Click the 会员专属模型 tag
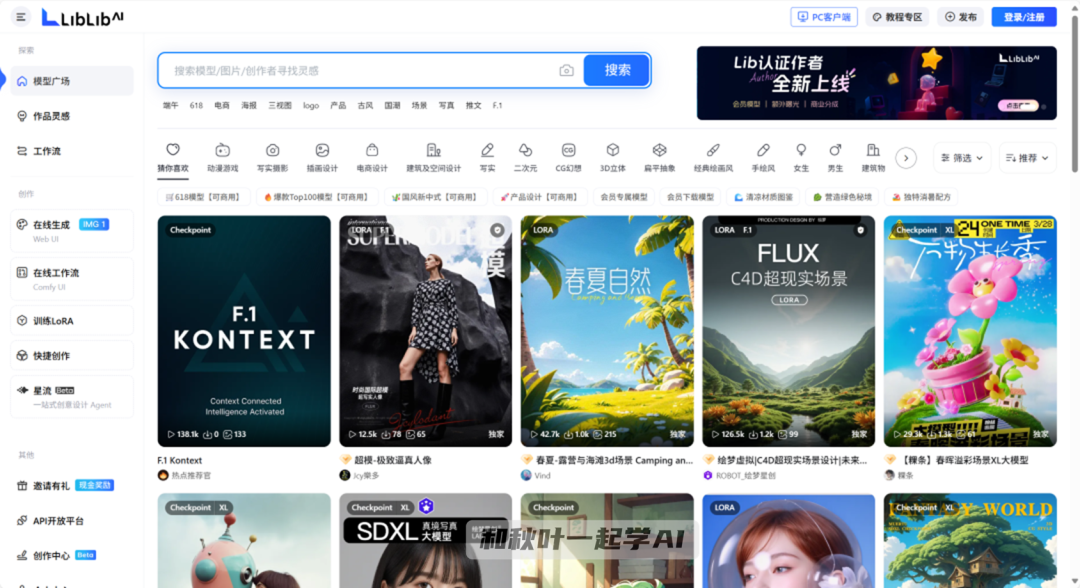 tap(623, 197)
